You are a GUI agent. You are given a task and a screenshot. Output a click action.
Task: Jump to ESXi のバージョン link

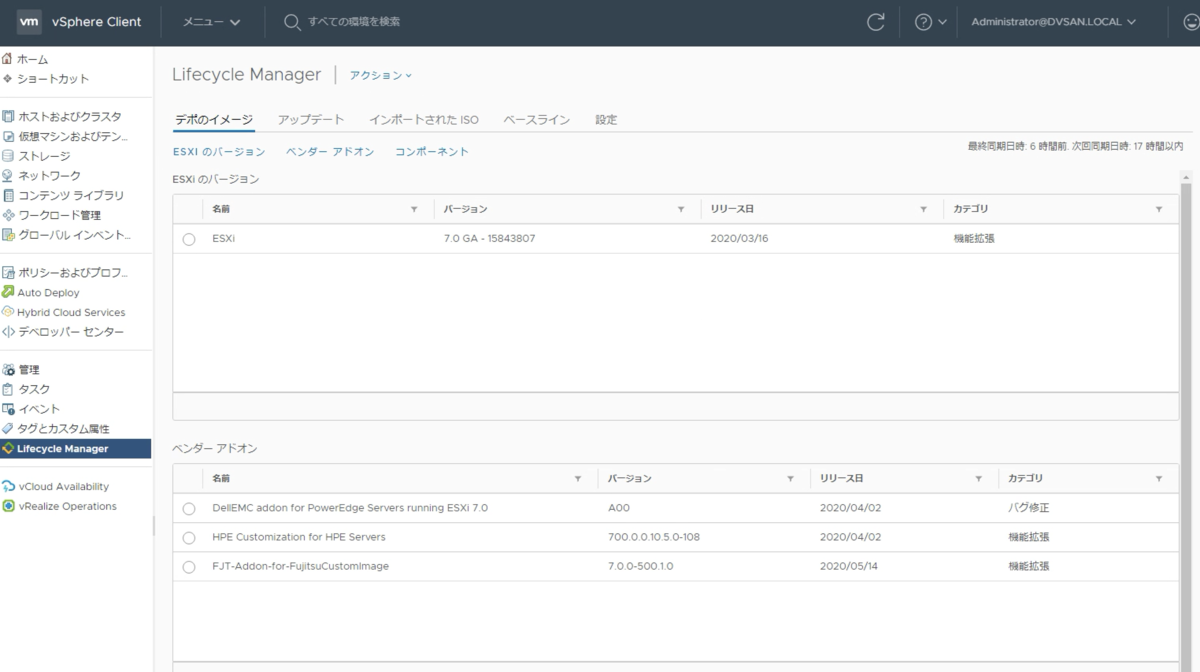[x=219, y=152]
